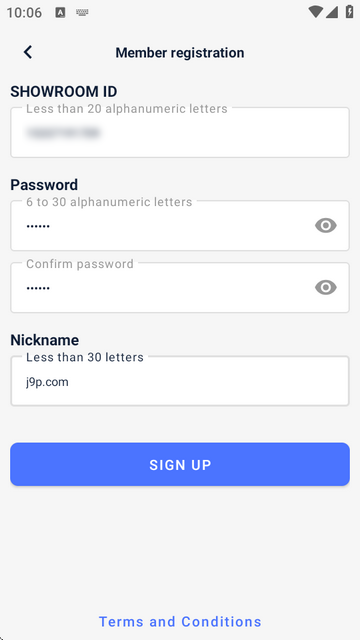Screen dimensions: 360x640
Task: Tap the Nickname section heading
Action: tap(44, 340)
